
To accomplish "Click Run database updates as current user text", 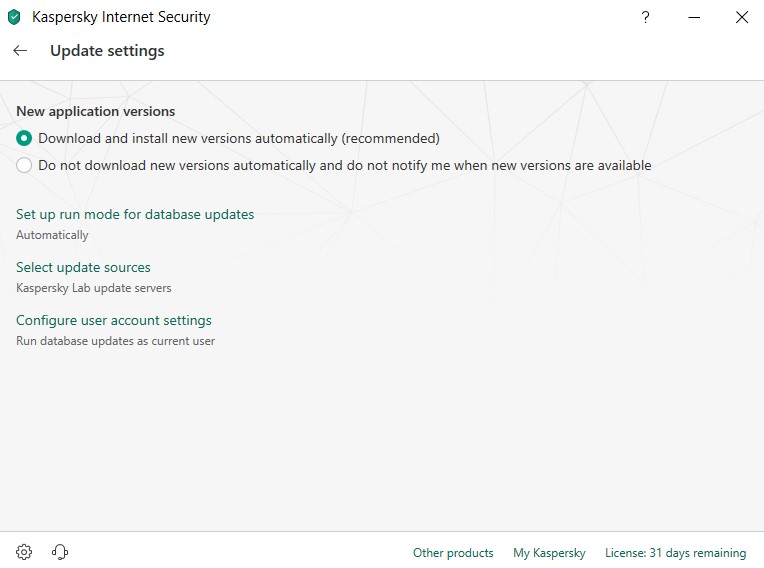I will pyautogui.click(x=115, y=341).
